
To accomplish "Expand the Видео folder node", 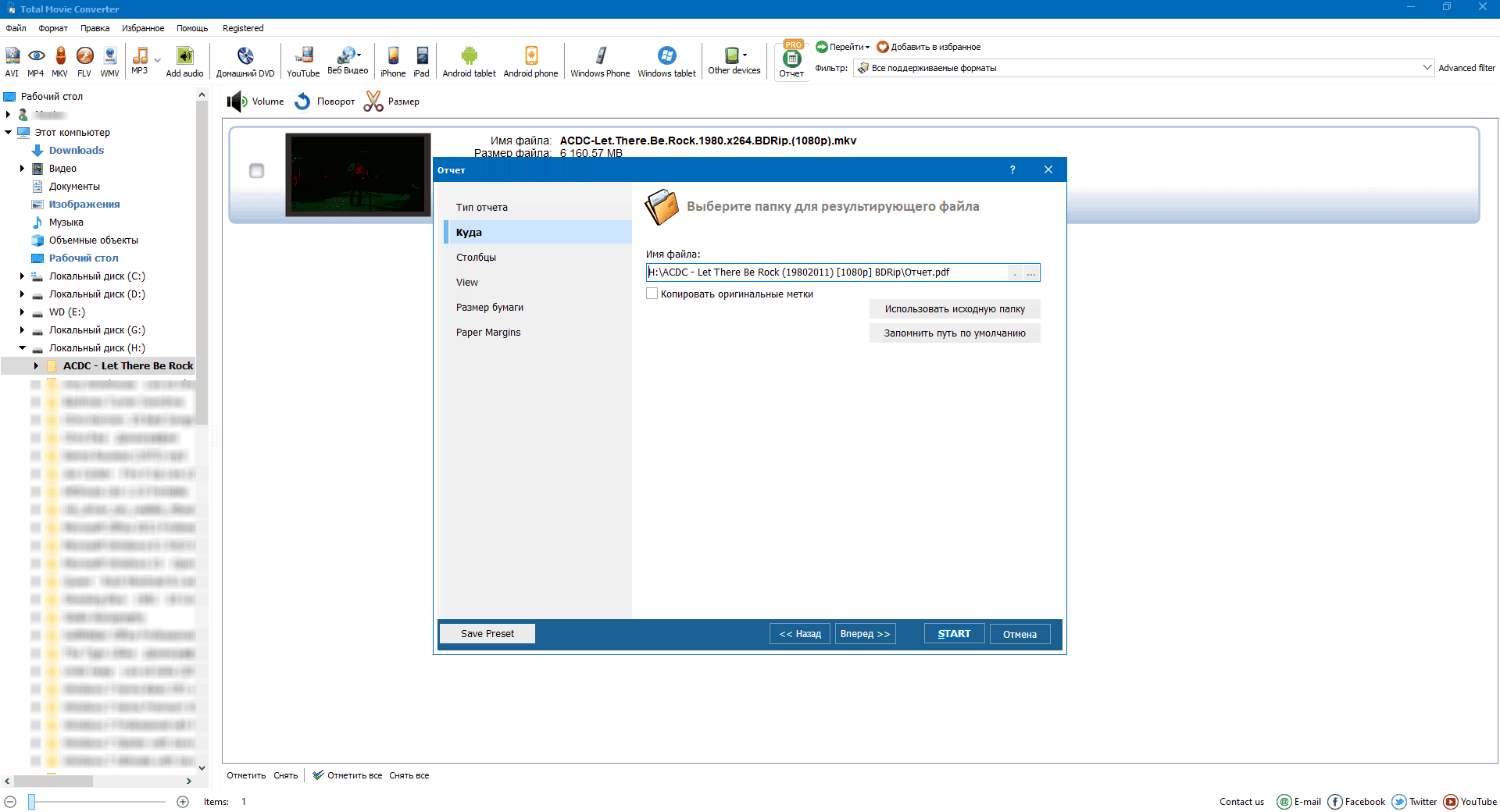I will [x=22, y=168].
